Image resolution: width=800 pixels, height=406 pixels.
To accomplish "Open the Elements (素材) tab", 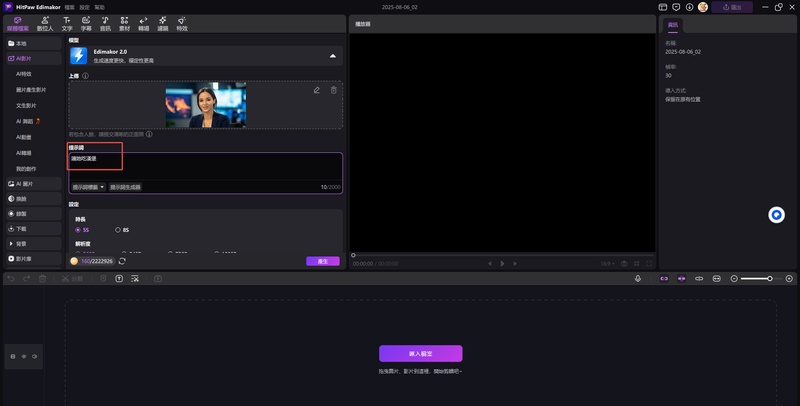I will pos(124,24).
